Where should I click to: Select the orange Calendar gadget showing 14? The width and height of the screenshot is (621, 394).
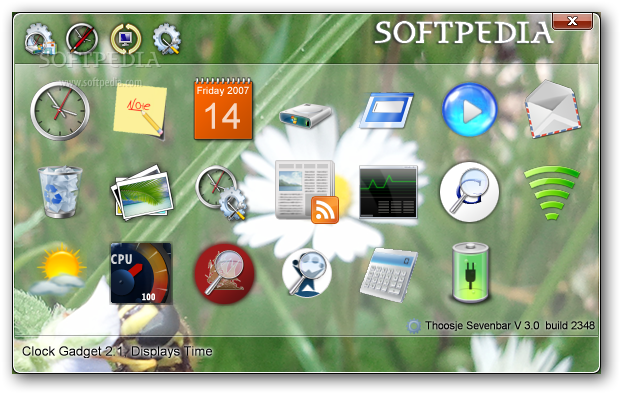223,108
